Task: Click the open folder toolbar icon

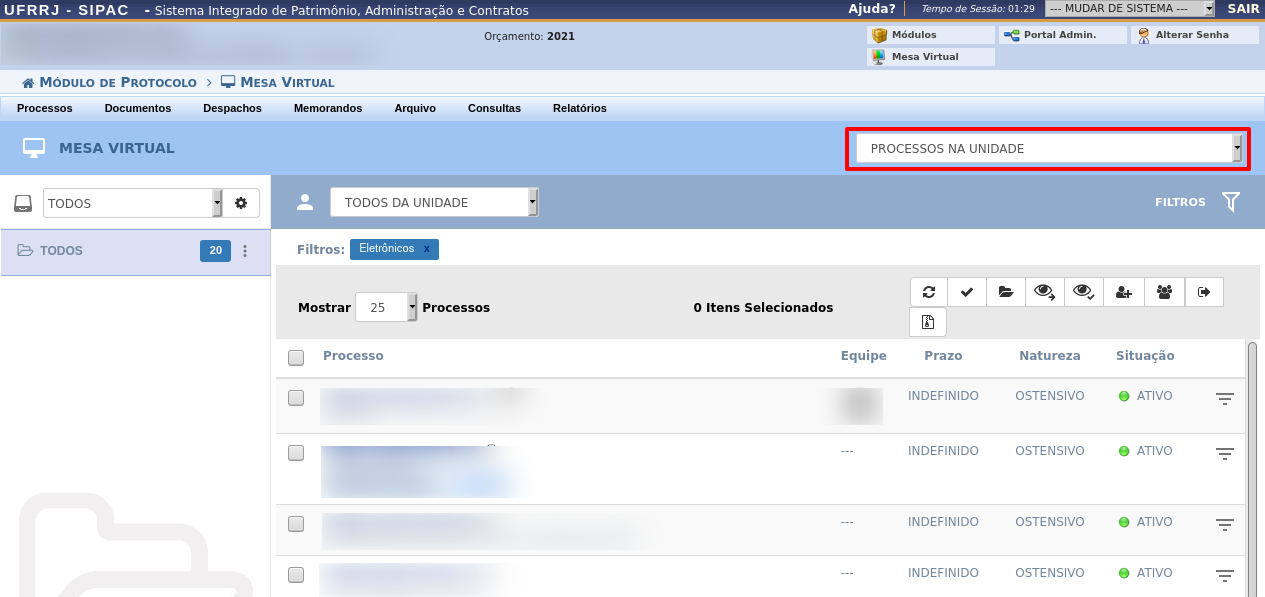Action: click(x=1006, y=292)
